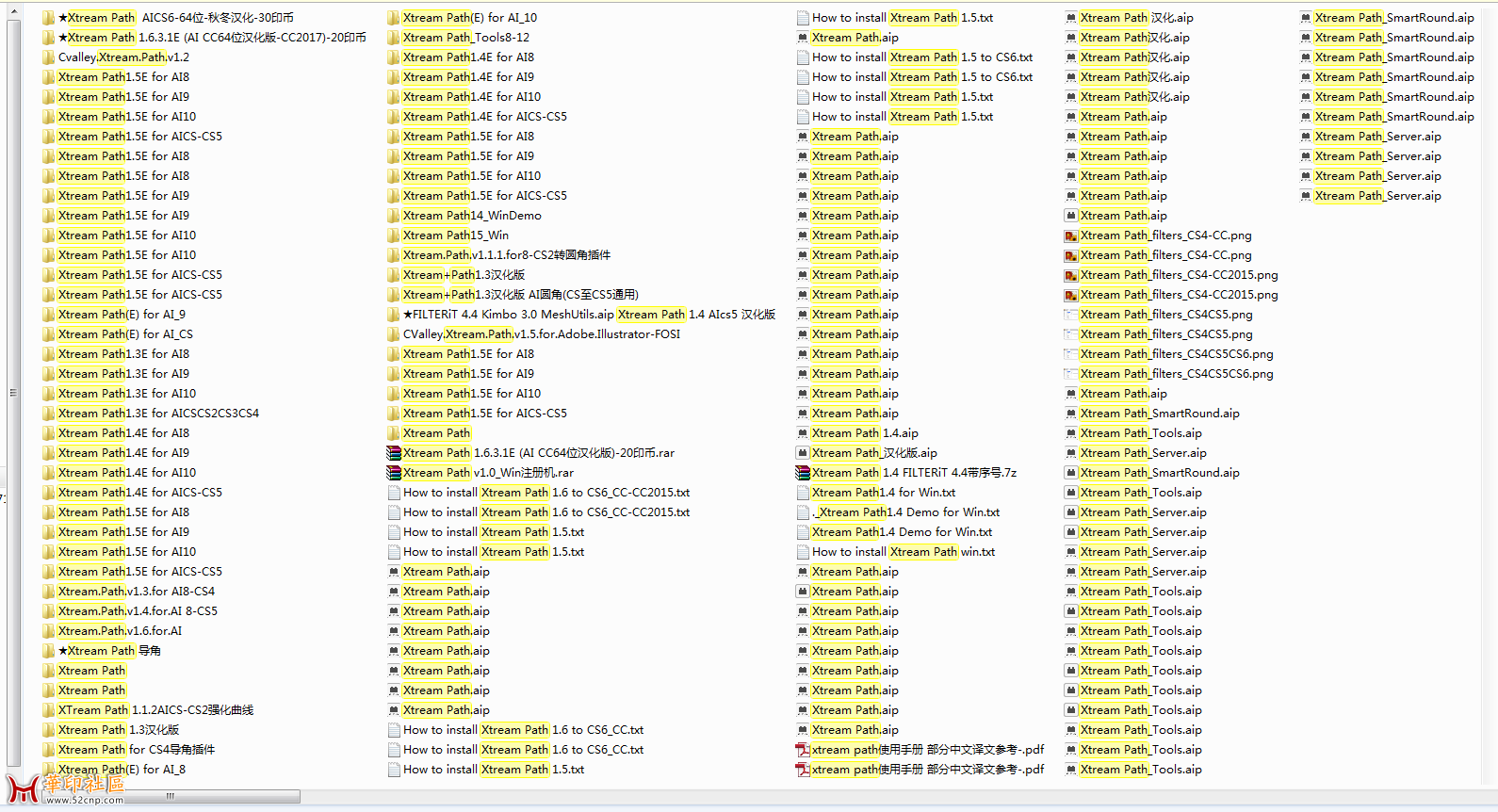
Task: Click the Xtream Path_Tools8-12 folder icon
Action: pos(394,38)
